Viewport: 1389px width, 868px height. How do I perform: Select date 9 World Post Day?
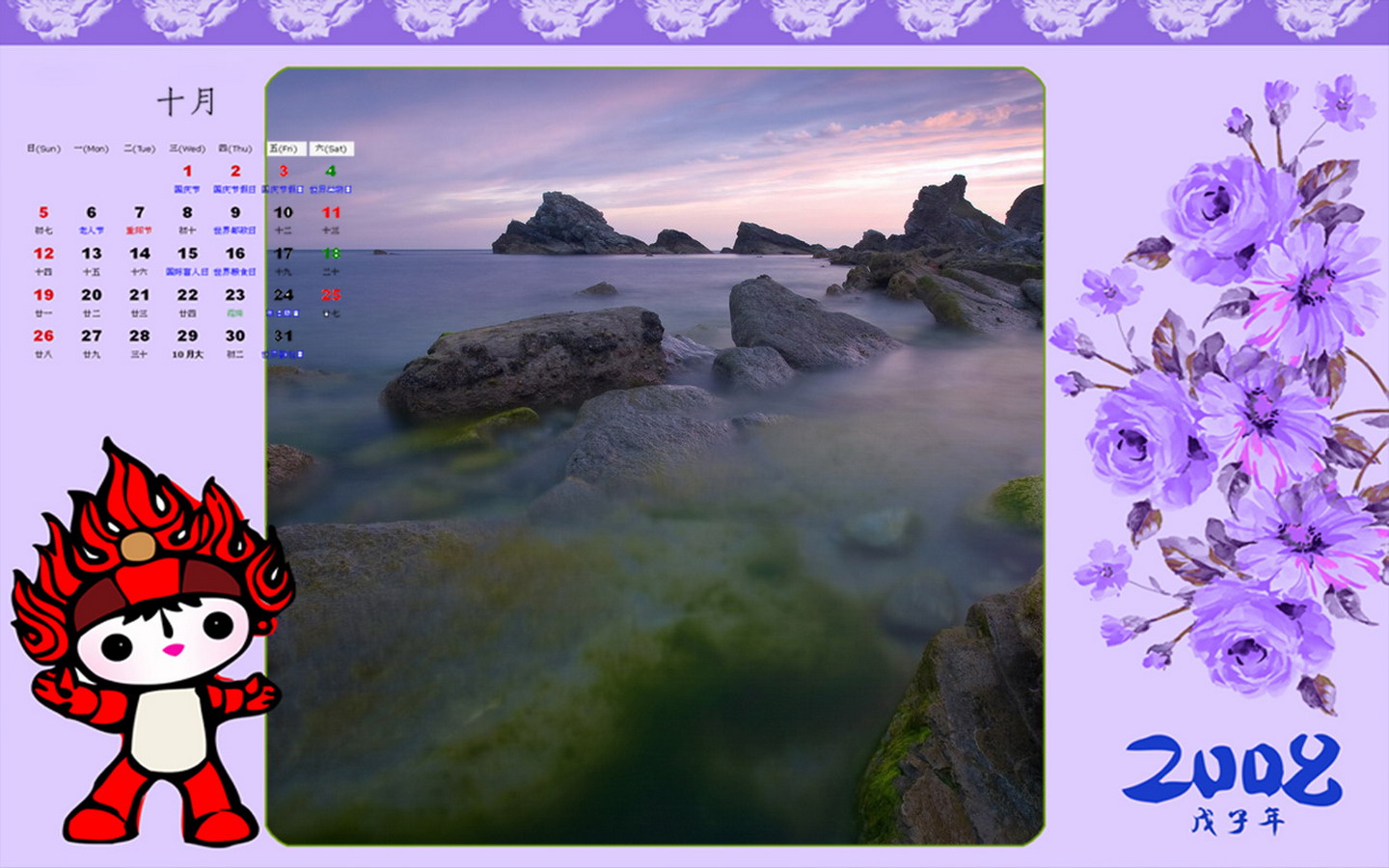235,213
